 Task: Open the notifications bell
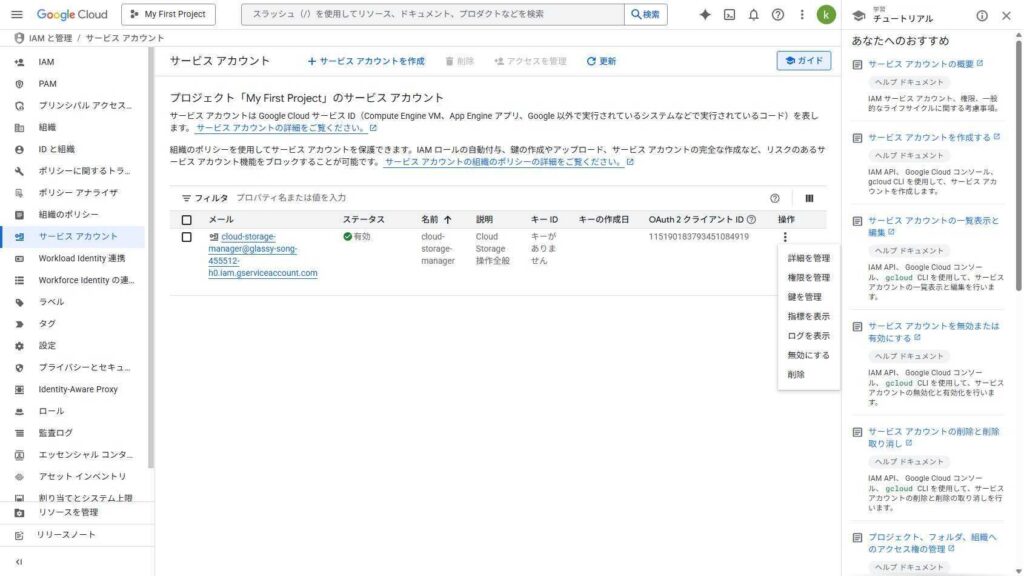[x=754, y=14]
